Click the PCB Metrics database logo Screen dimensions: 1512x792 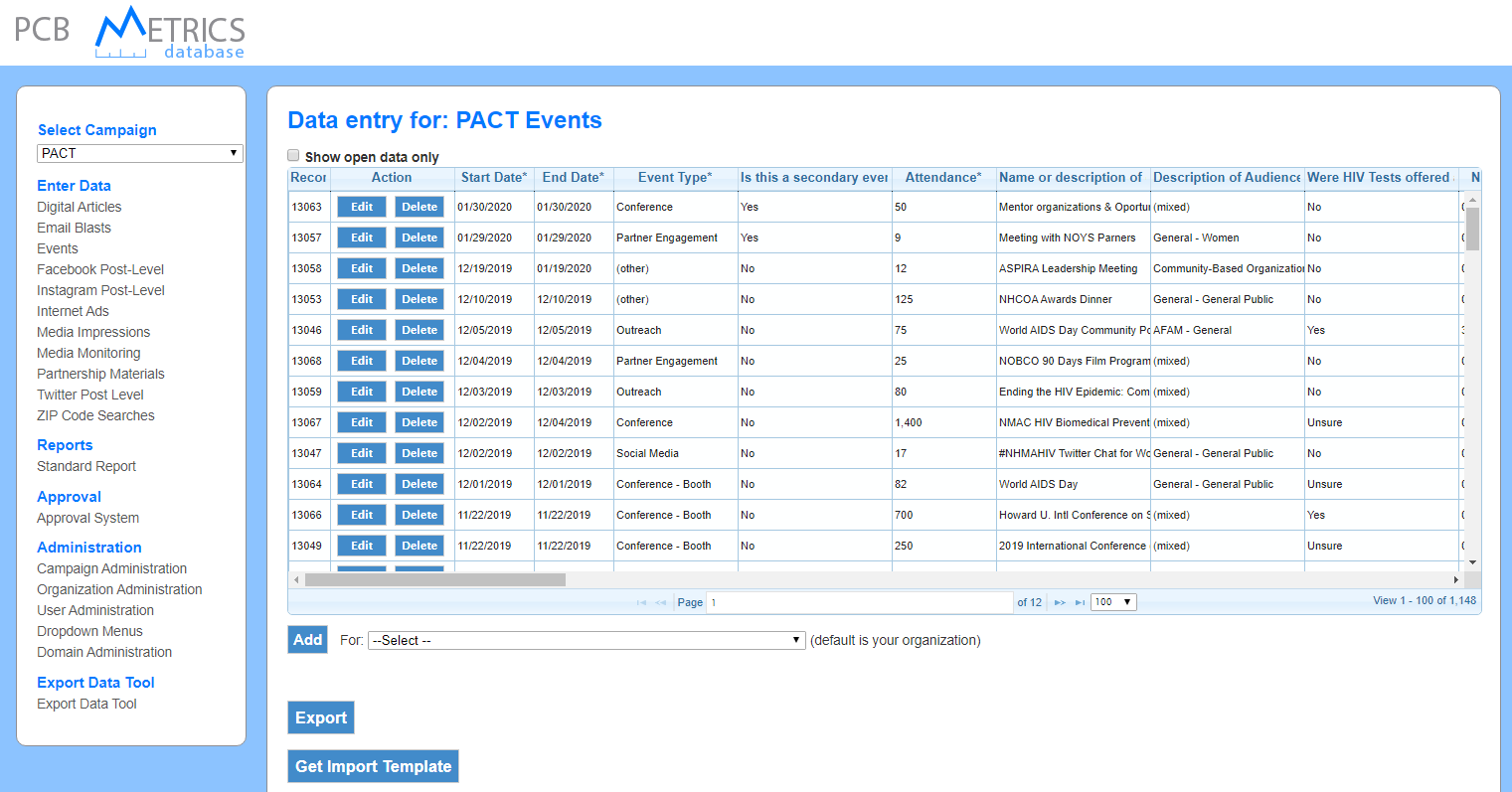click(x=130, y=32)
